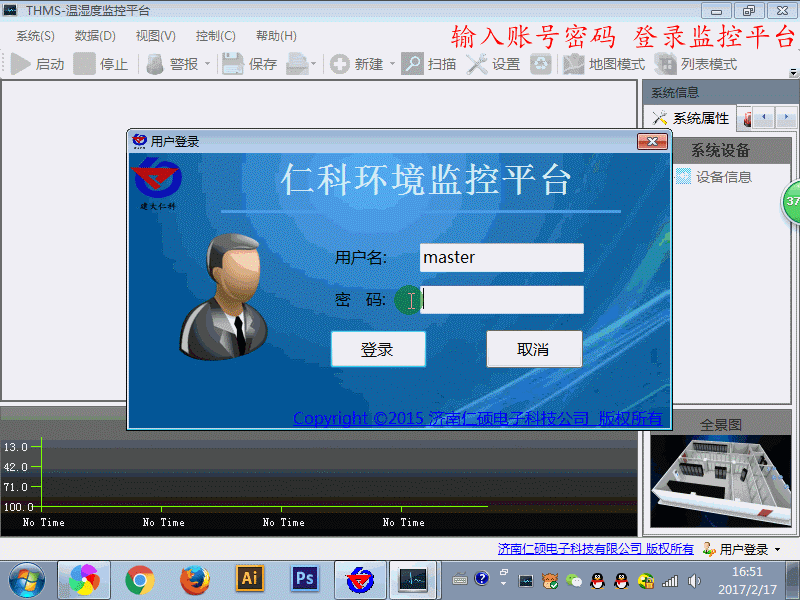Open the 系统(S) menu

33,35
